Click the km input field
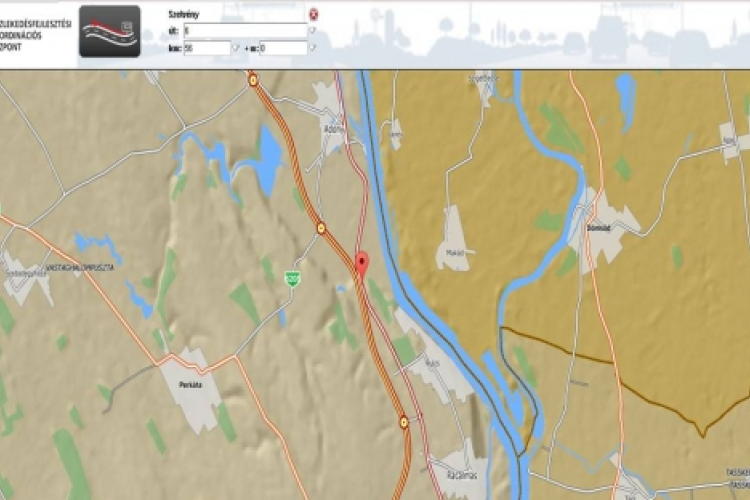Viewport: 750px width, 500px height. (206, 47)
